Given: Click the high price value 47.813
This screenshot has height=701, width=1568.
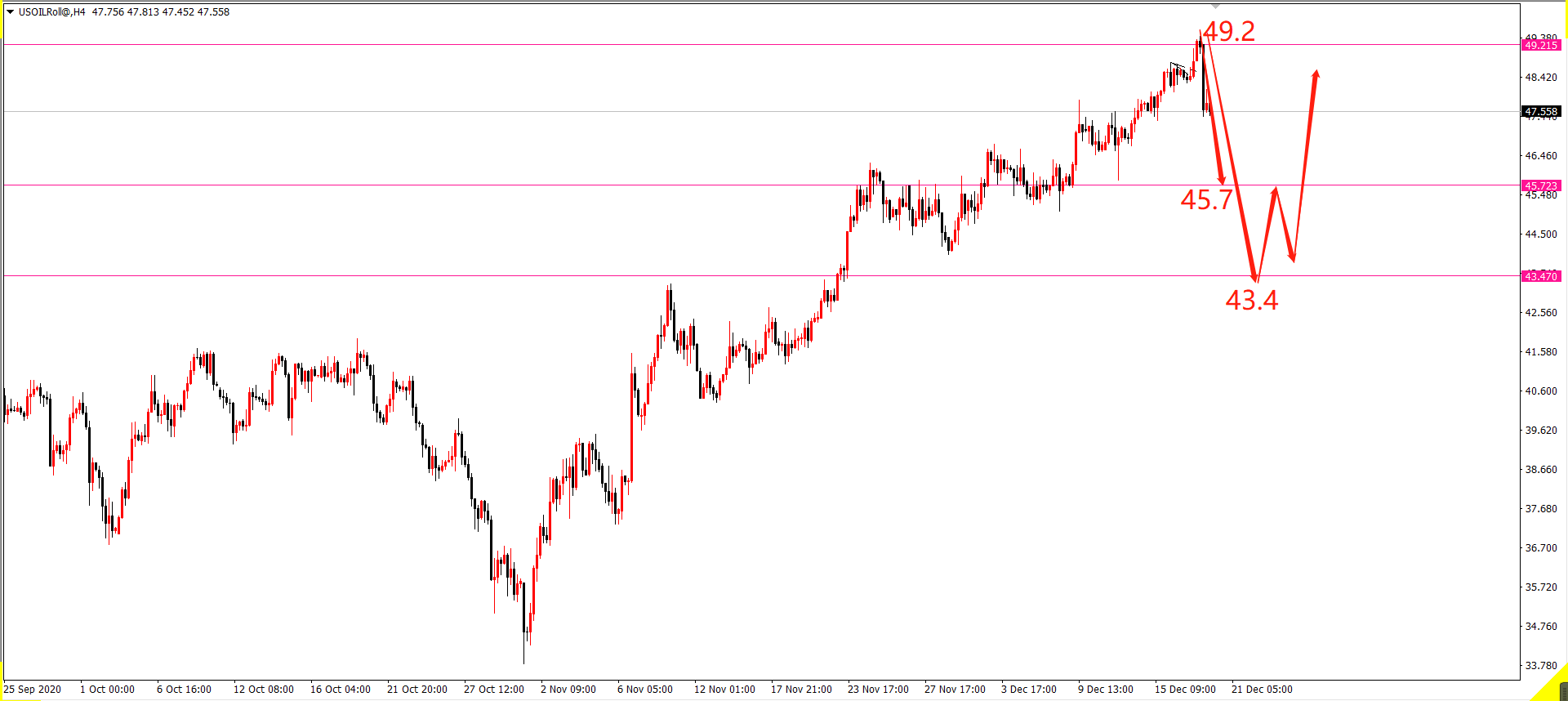Looking at the screenshot, I should [143, 12].
